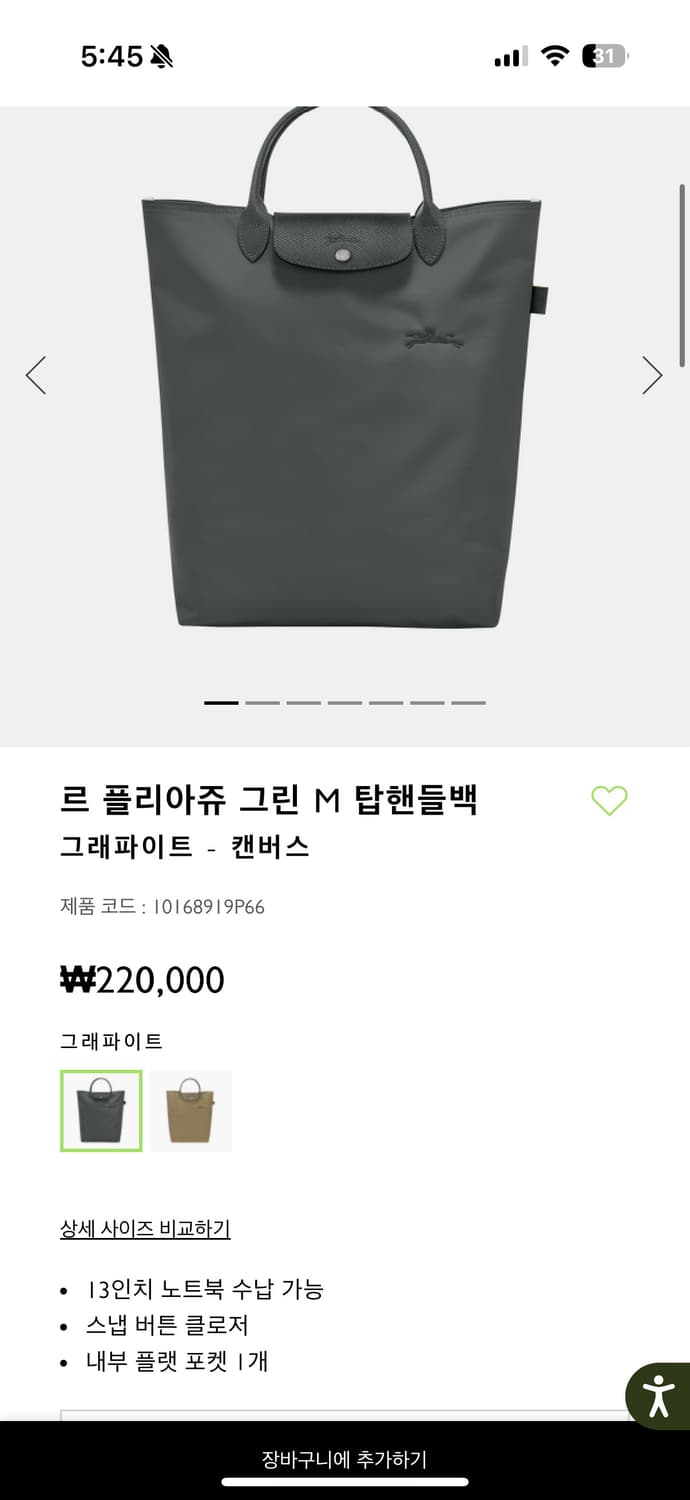690x1500 pixels.
Task: Open 상세 사이즈 비교하기 size comparison
Action: point(144,1229)
